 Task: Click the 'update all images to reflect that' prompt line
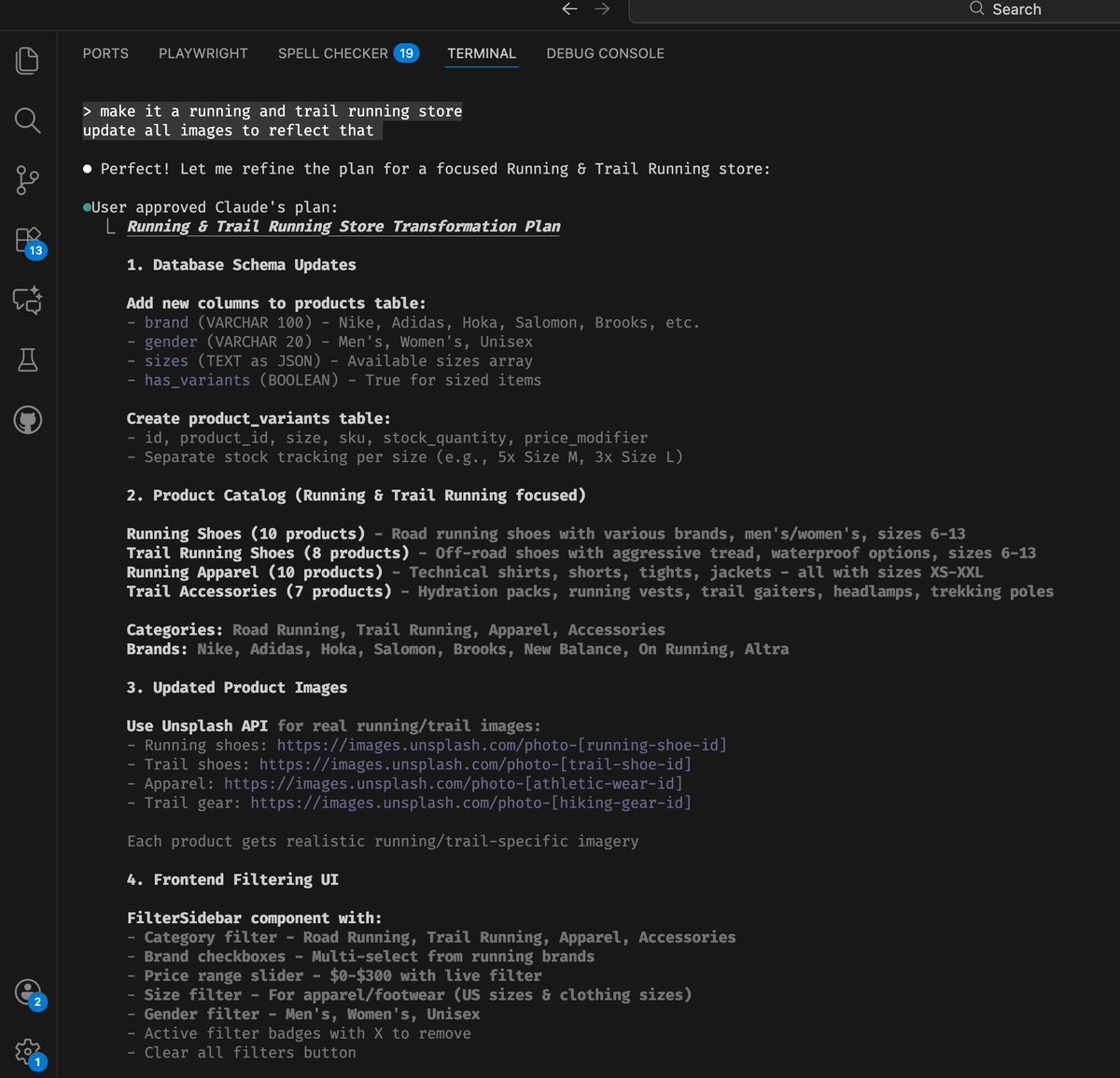coord(228,131)
